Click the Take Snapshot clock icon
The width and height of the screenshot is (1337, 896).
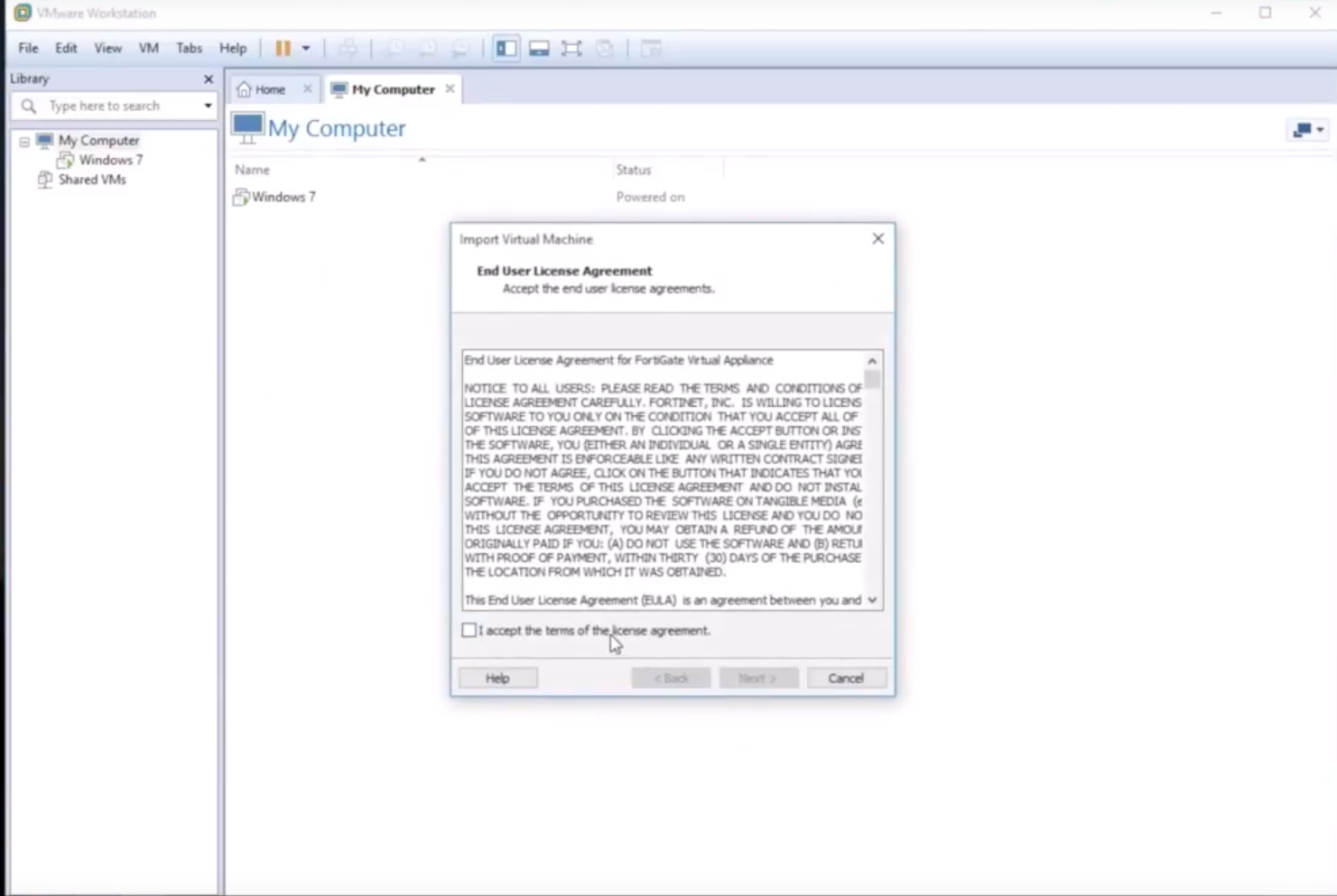click(x=395, y=49)
